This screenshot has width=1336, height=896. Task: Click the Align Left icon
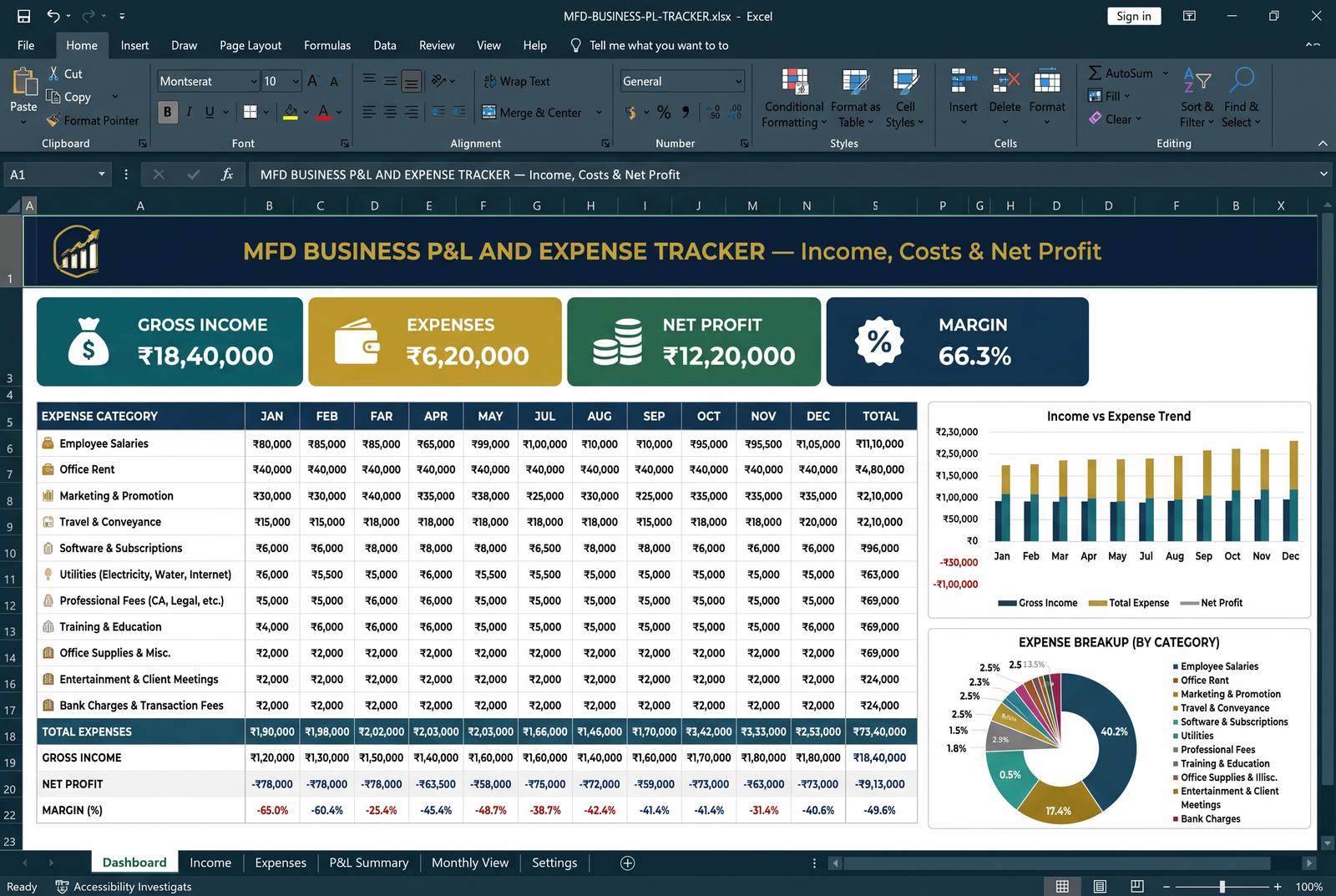tap(369, 112)
